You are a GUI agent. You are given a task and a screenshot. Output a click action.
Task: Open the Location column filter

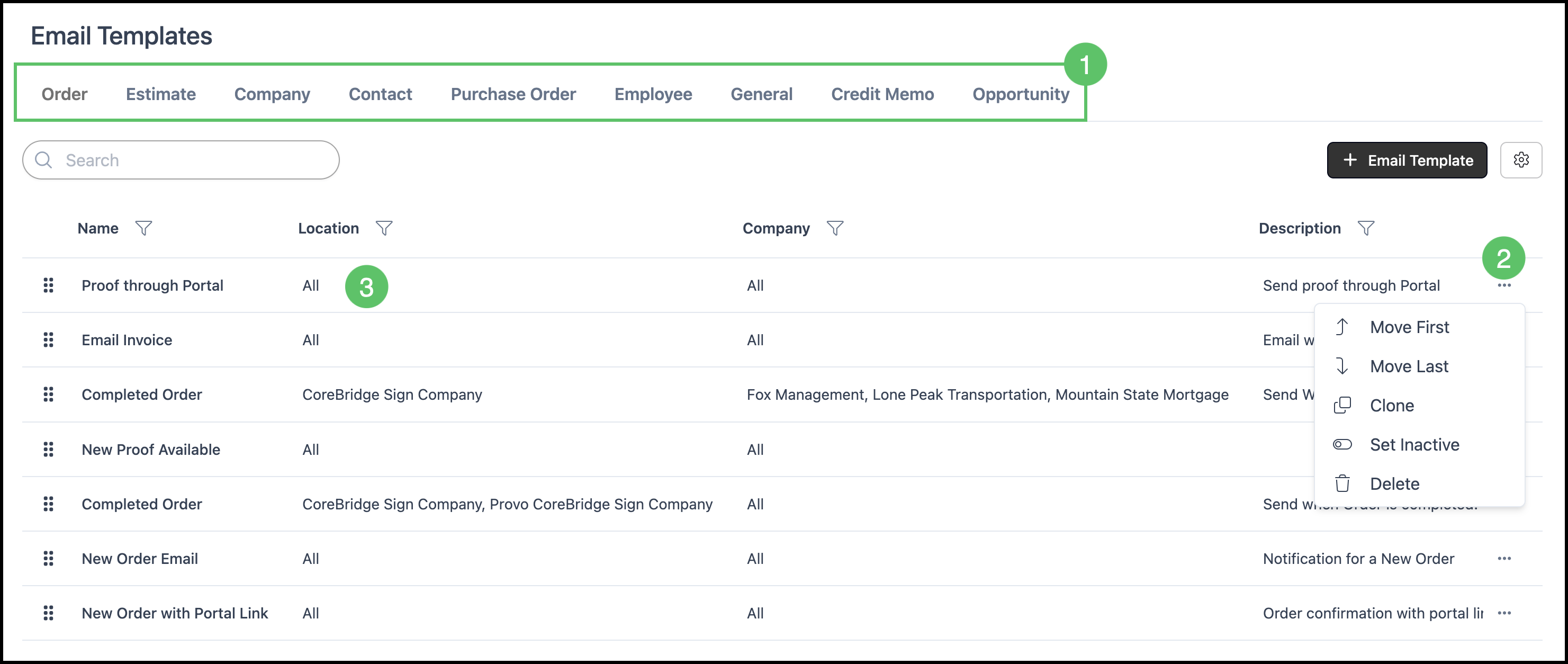tap(384, 228)
